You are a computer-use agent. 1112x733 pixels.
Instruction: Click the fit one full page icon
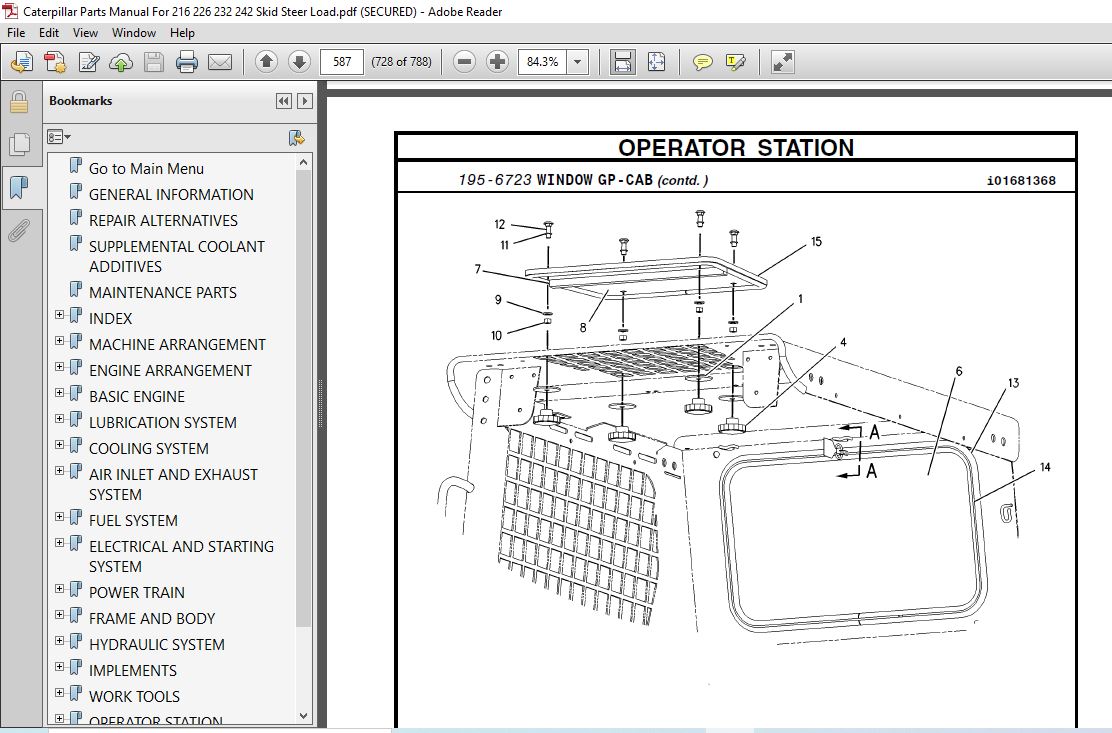point(656,62)
